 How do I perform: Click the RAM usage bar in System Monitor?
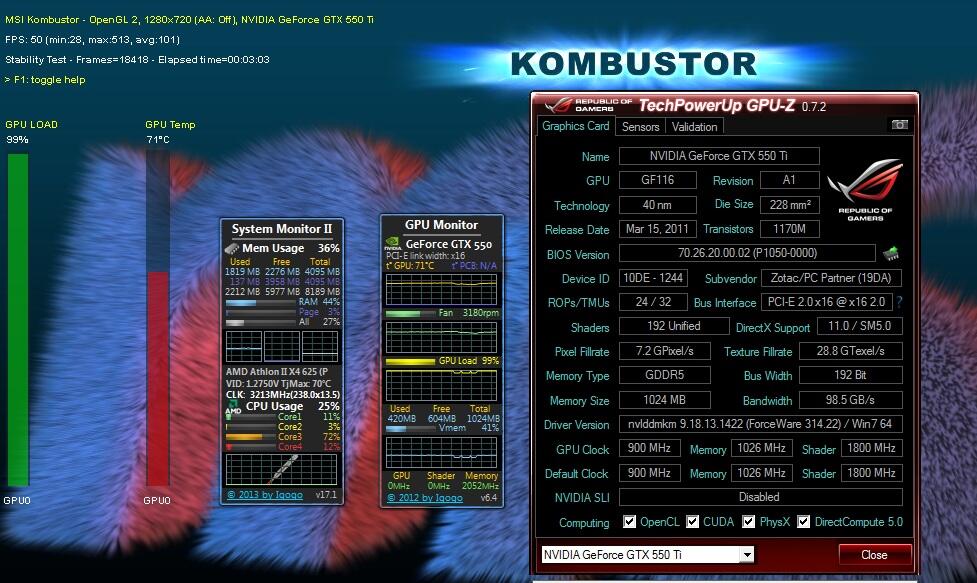[260, 302]
